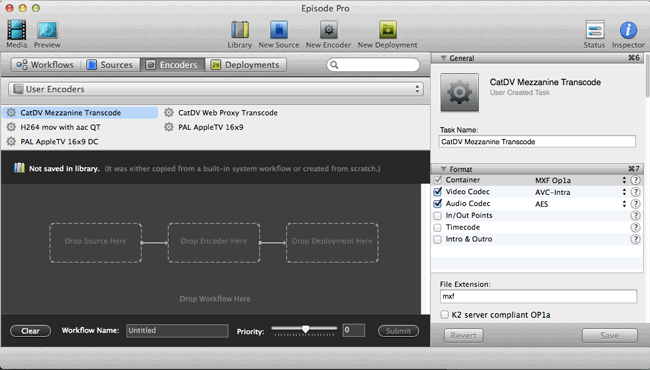Open the Container MXF Op1a dropdown
The image size is (650, 370).
click(580, 180)
